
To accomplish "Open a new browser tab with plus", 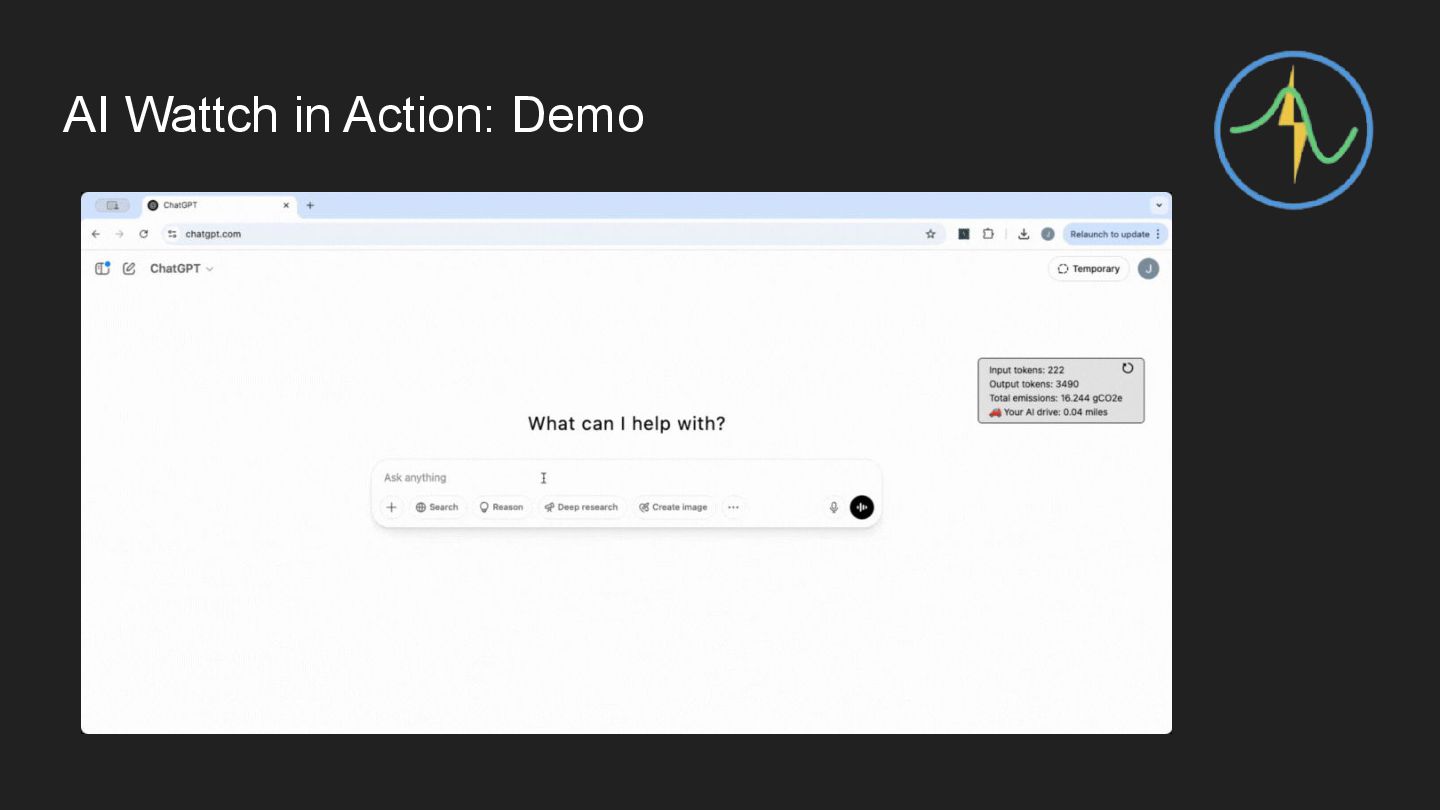I will click(310, 205).
